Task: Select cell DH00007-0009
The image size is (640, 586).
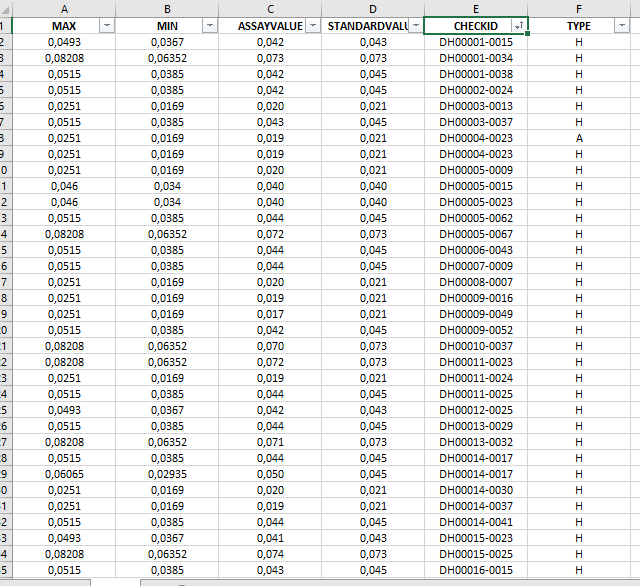Action: [x=476, y=266]
